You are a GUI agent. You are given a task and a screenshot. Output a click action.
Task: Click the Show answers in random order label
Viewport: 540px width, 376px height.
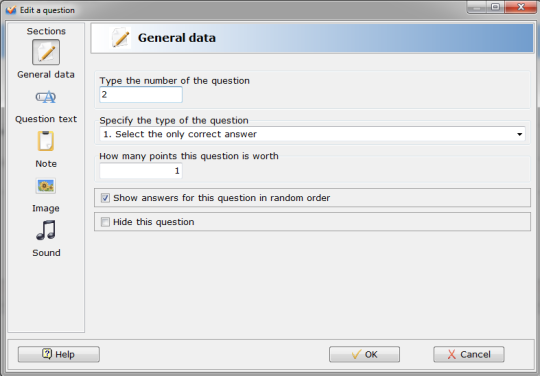[221, 198]
